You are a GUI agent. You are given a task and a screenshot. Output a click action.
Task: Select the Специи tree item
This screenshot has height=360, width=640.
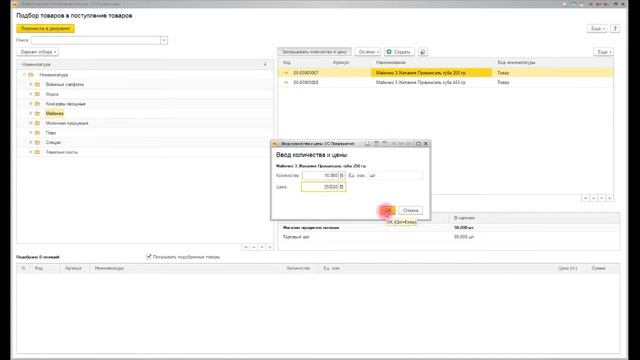(x=53, y=142)
